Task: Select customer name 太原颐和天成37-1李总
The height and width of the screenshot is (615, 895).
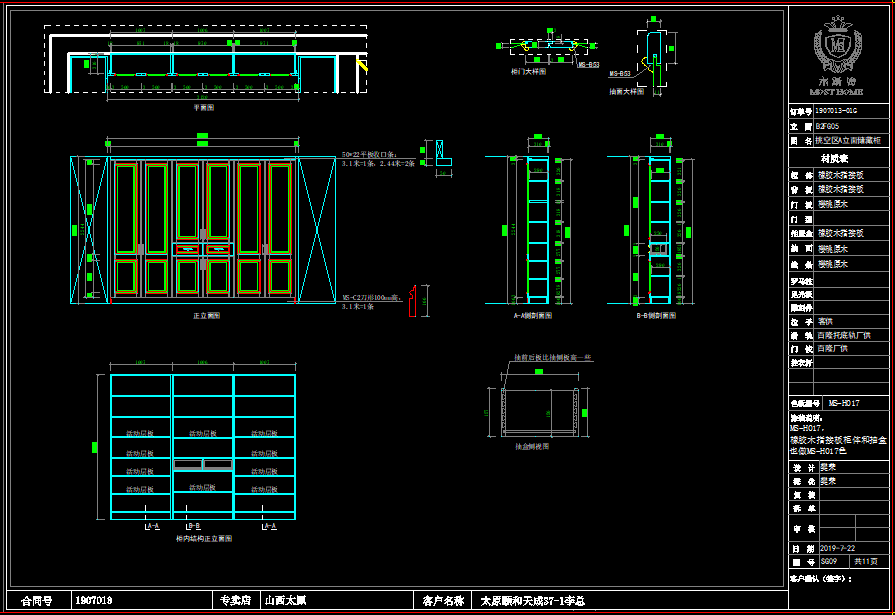Action: [532, 601]
